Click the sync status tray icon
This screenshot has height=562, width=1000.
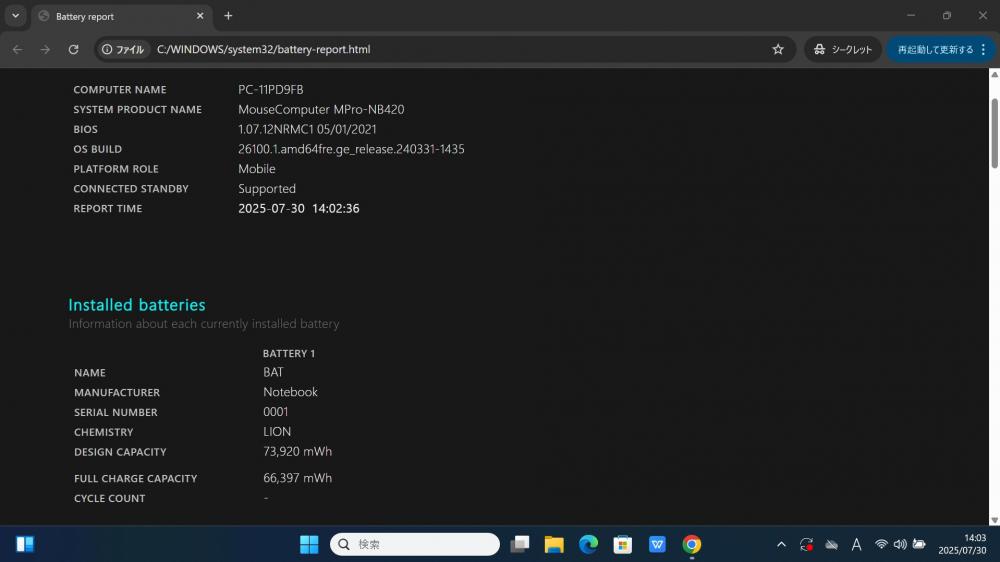[x=806, y=544]
